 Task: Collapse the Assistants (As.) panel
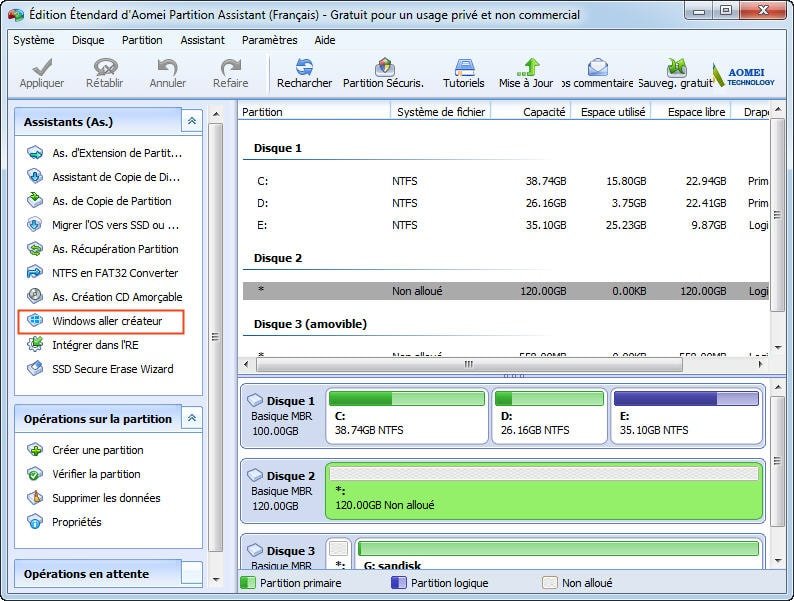click(192, 121)
